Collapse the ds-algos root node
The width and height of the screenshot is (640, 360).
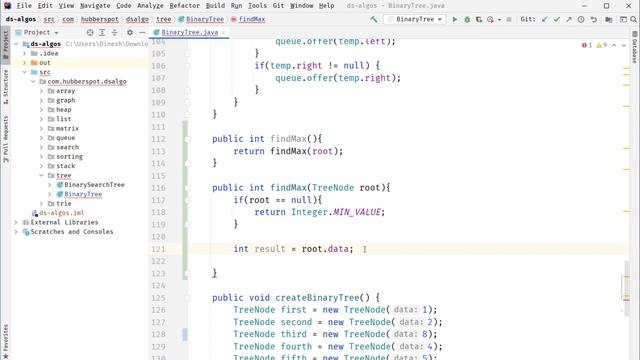17,44
